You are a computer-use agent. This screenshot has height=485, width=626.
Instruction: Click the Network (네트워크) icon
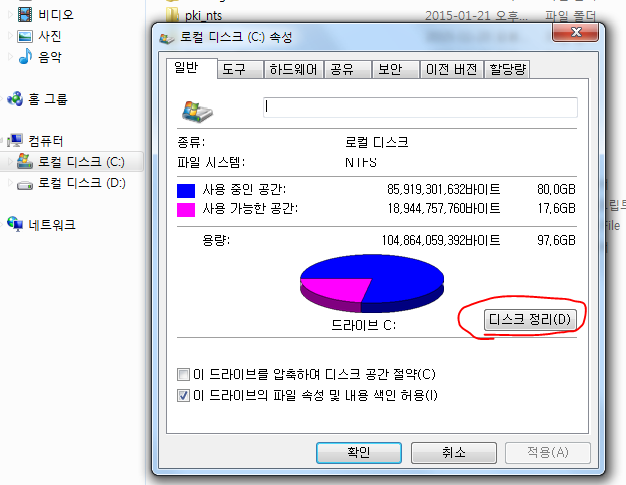(x=15, y=224)
